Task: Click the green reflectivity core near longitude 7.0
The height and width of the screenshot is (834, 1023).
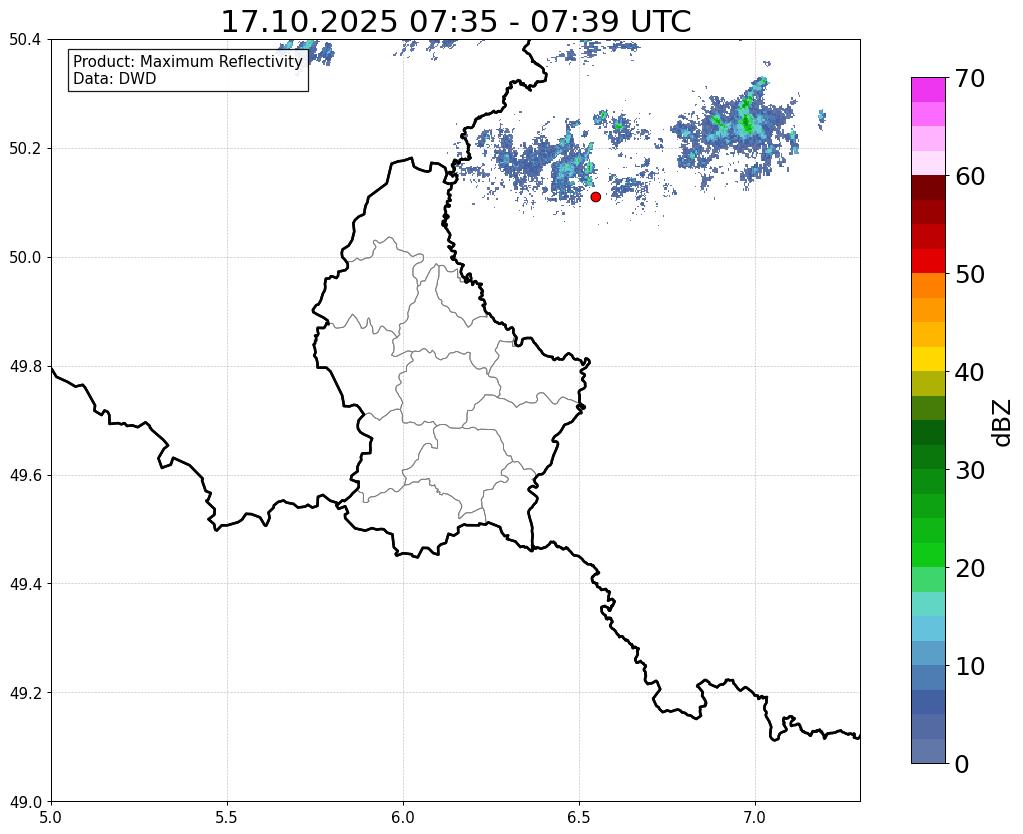Action: coord(746,122)
